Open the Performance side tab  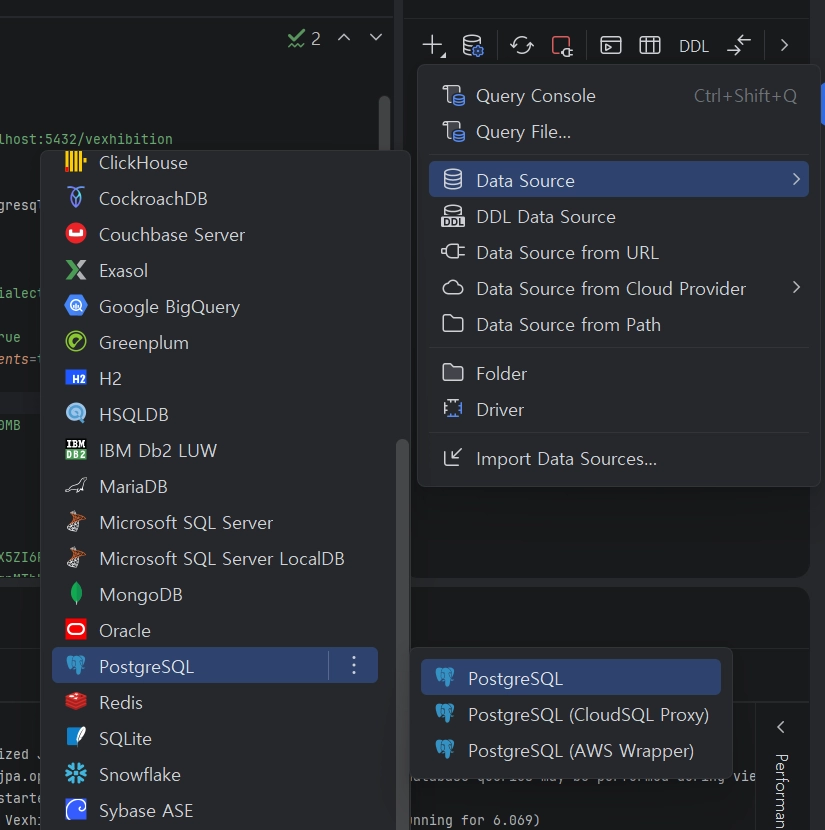point(782,790)
